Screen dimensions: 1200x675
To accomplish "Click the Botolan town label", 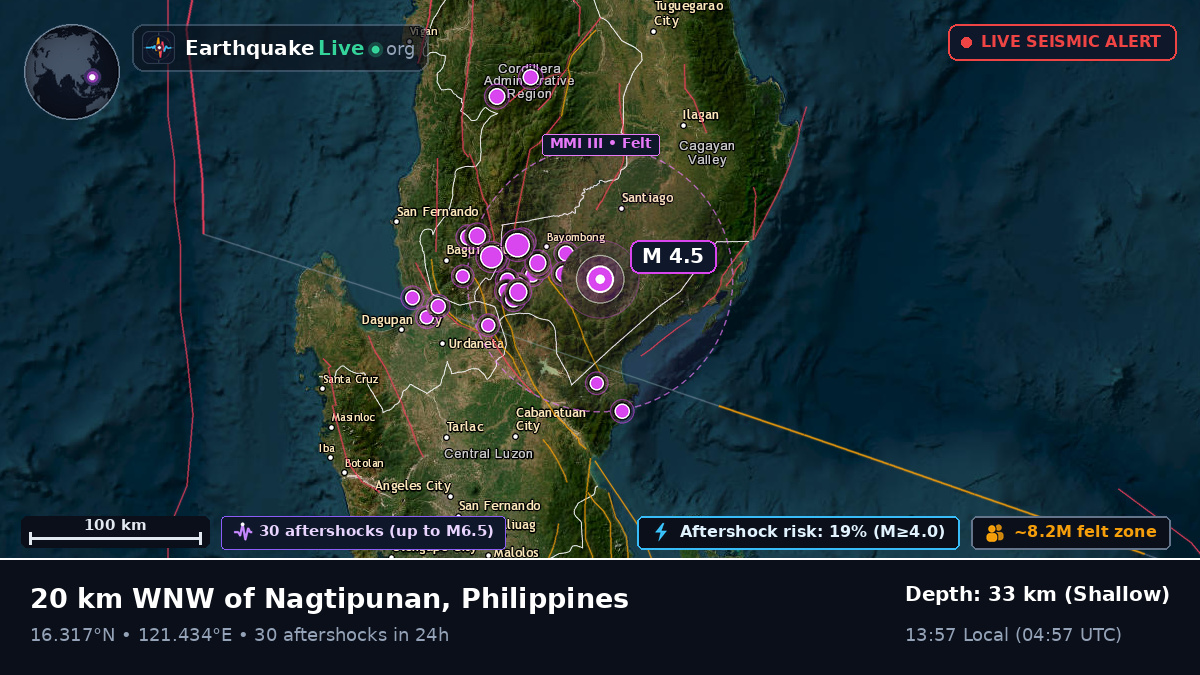I will (x=364, y=463).
